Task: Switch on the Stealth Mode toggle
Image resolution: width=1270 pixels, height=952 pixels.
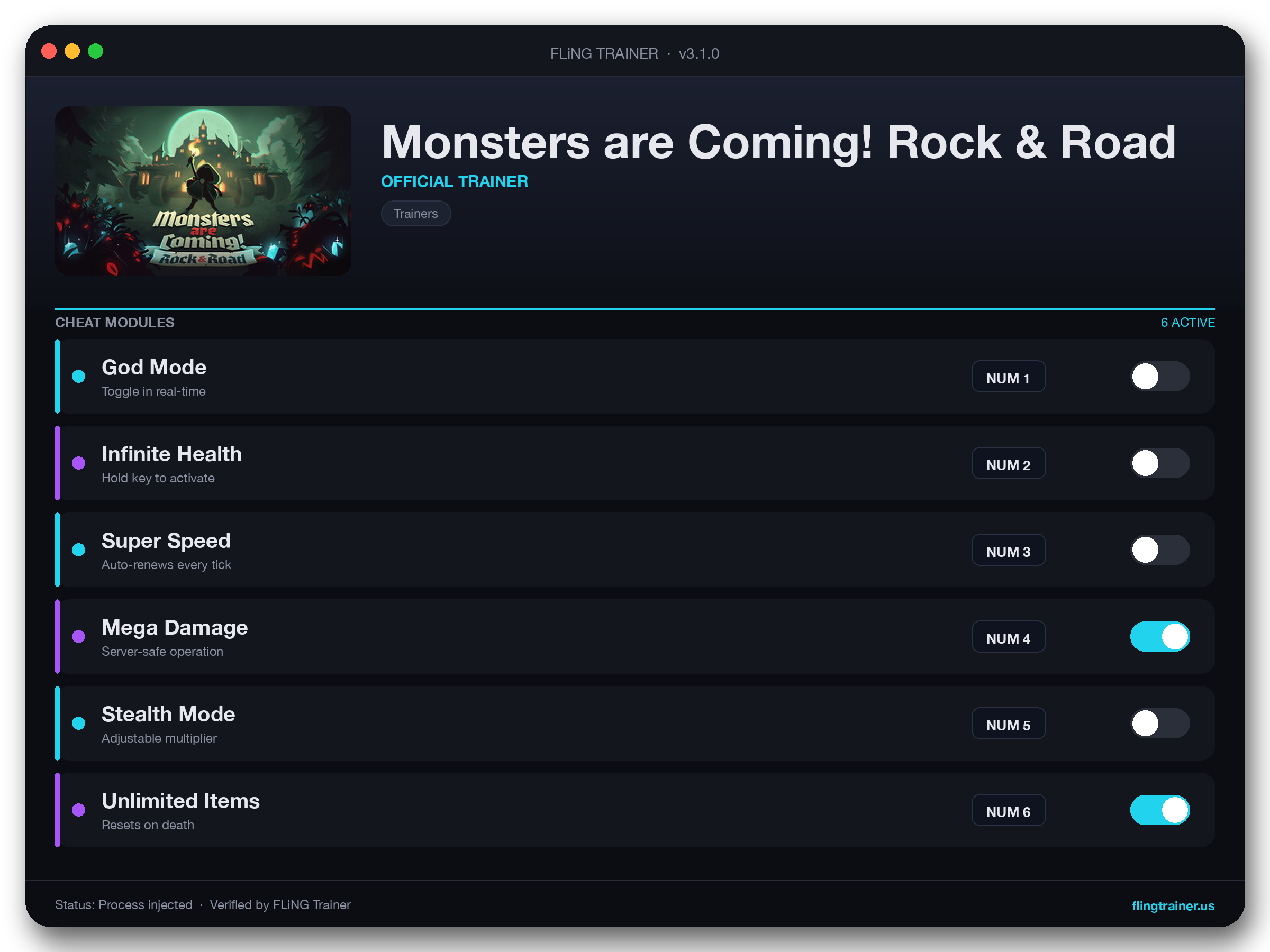Action: pos(1160,723)
